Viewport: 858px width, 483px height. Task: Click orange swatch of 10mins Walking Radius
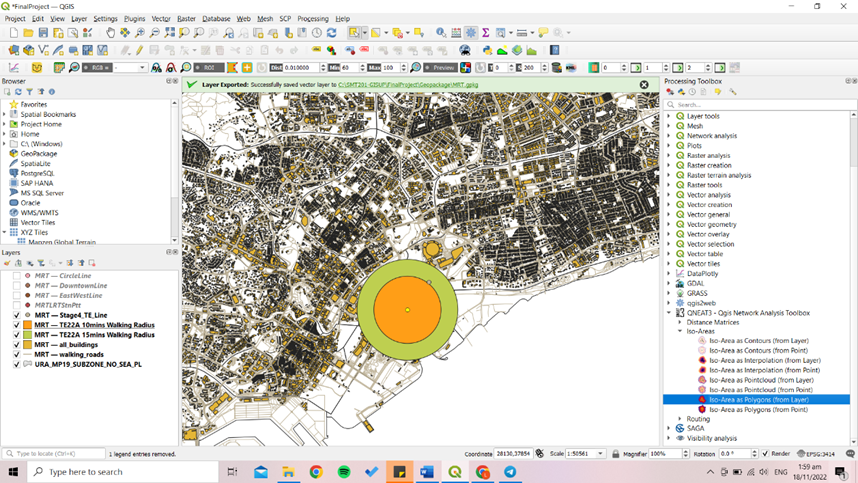(x=28, y=325)
